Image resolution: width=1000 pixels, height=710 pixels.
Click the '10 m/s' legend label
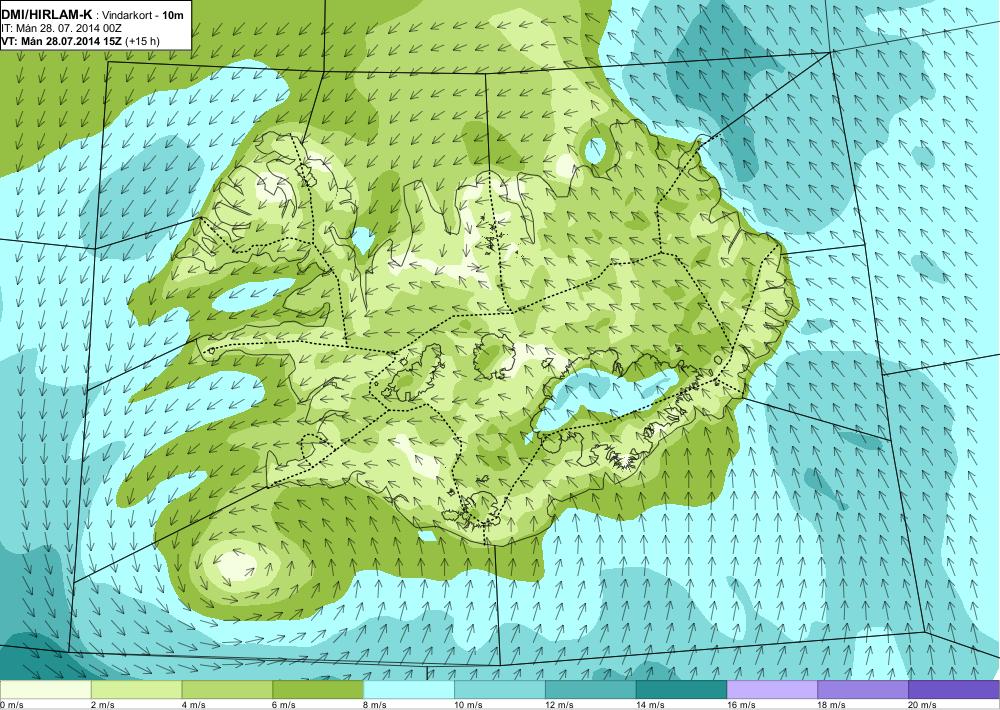[x=469, y=705]
